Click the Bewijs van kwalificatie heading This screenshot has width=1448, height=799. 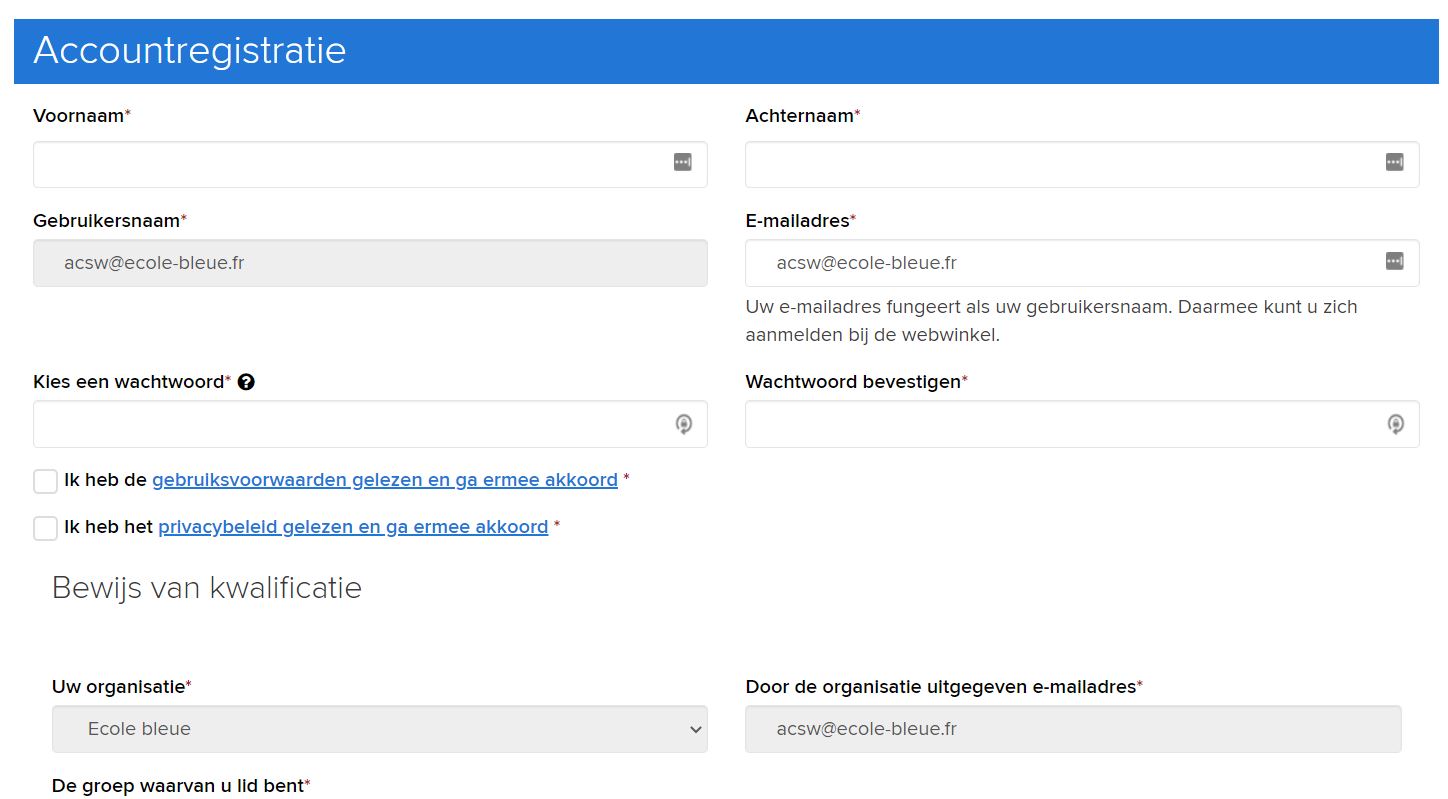point(206,588)
